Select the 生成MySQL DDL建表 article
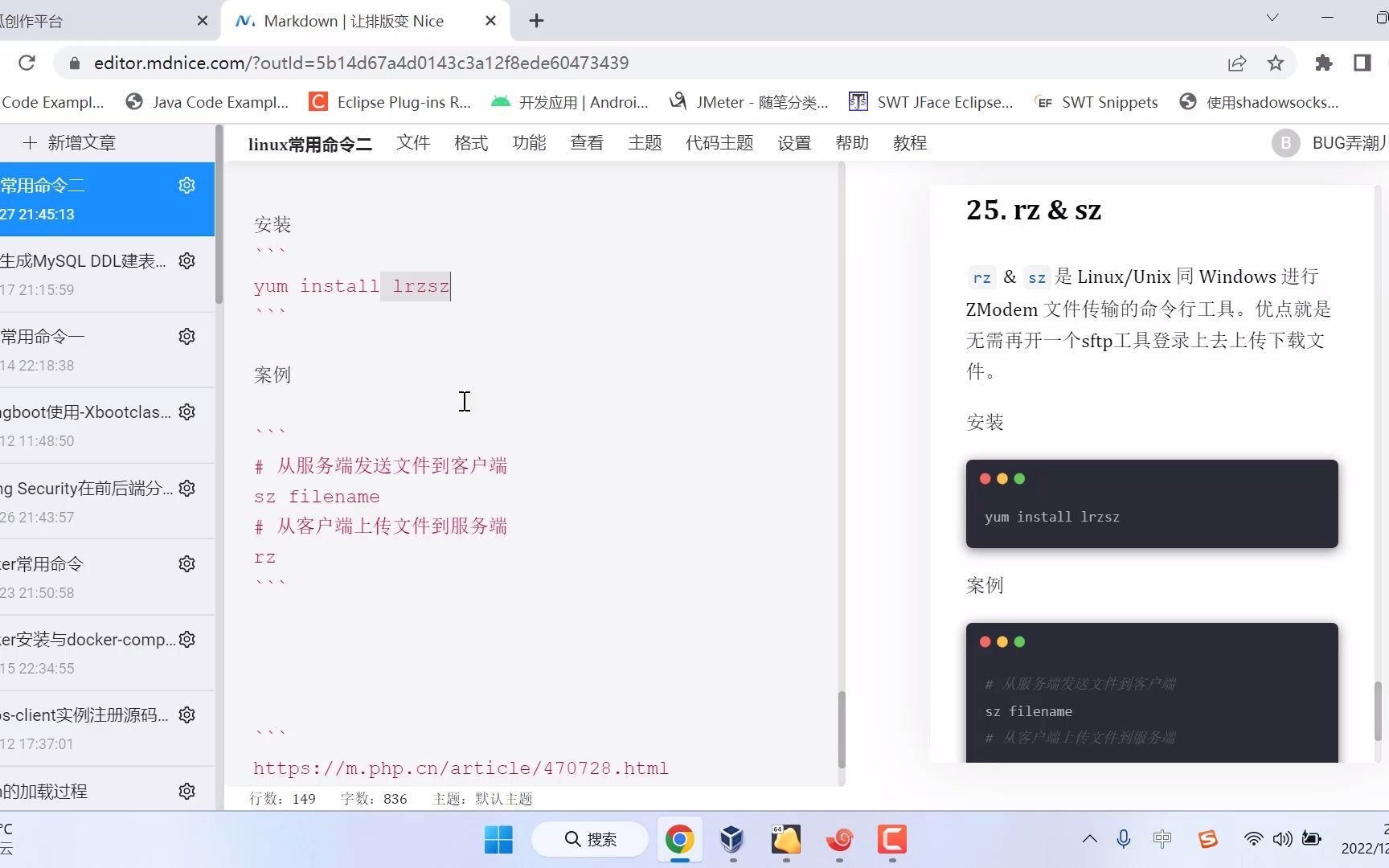This screenshot has height=868, width=1389. tap(107, 275)
